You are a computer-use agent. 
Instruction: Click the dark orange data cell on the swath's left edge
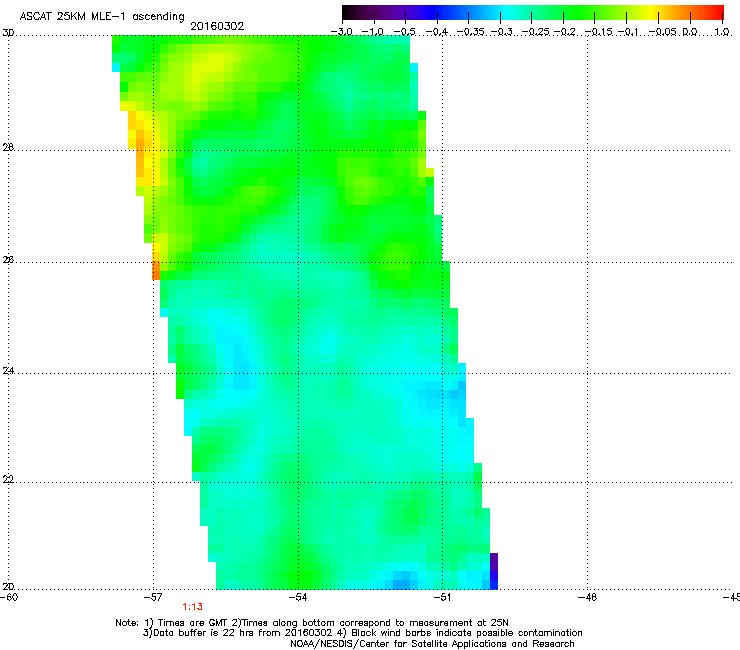point(156,271)
